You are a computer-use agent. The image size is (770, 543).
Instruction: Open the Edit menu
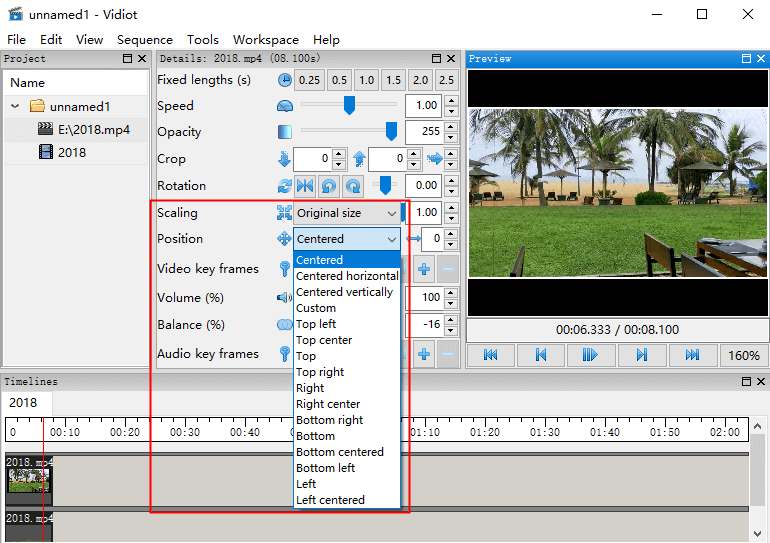(x=51, y=40)
